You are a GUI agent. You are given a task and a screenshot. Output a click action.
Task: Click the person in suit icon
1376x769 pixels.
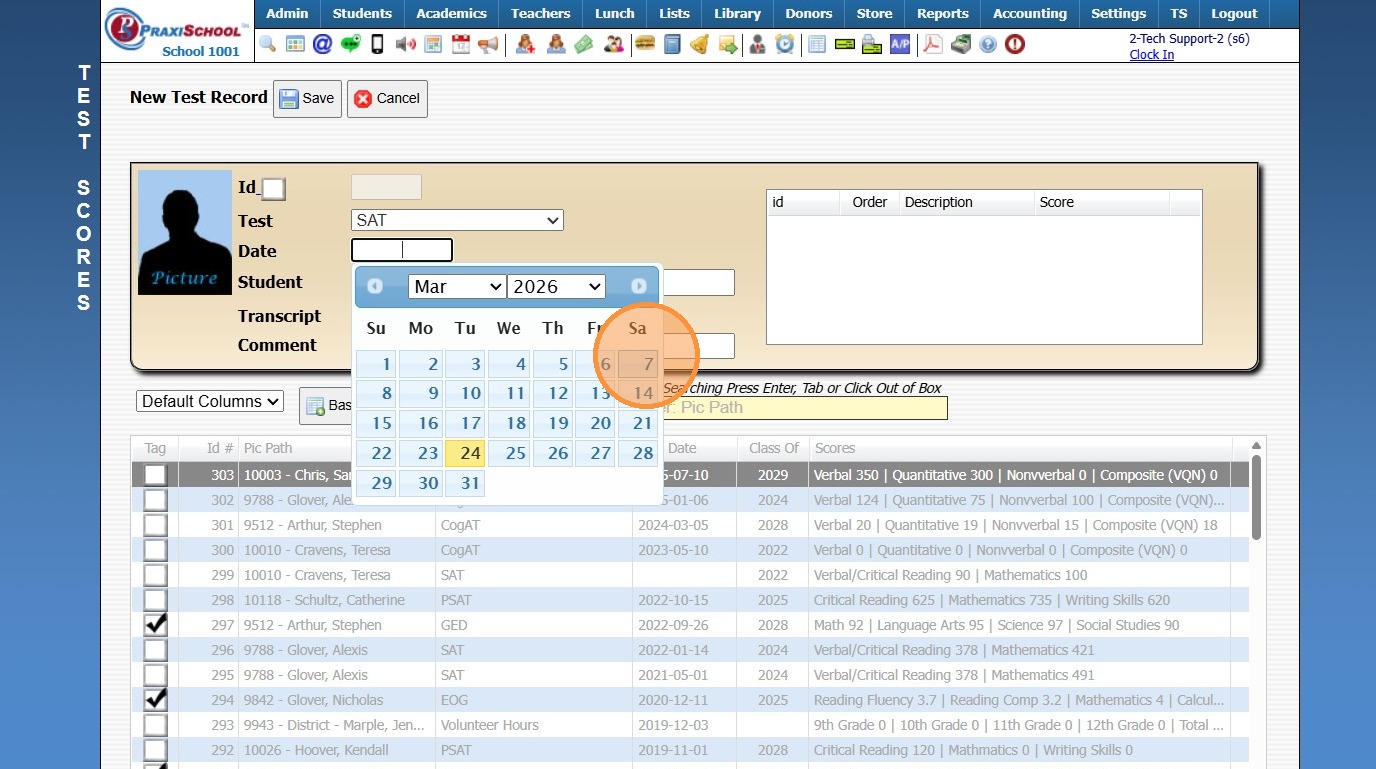[x=757, y=44]
